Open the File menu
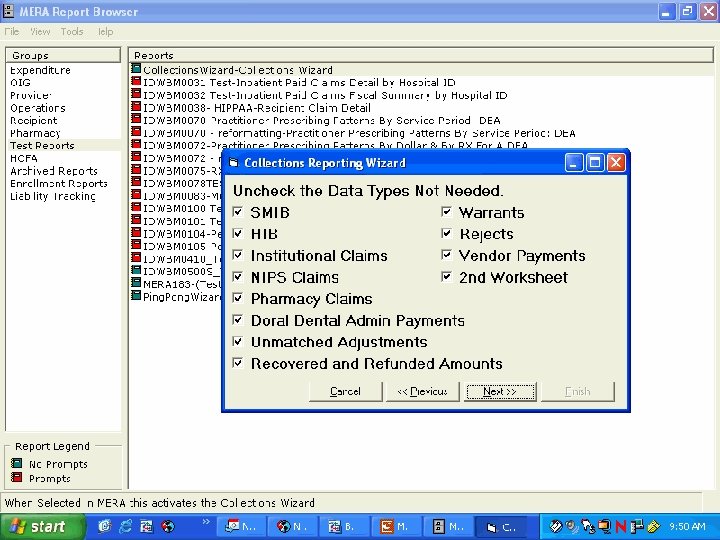Screen dimensions: 720x540 [x=12, y=32]
